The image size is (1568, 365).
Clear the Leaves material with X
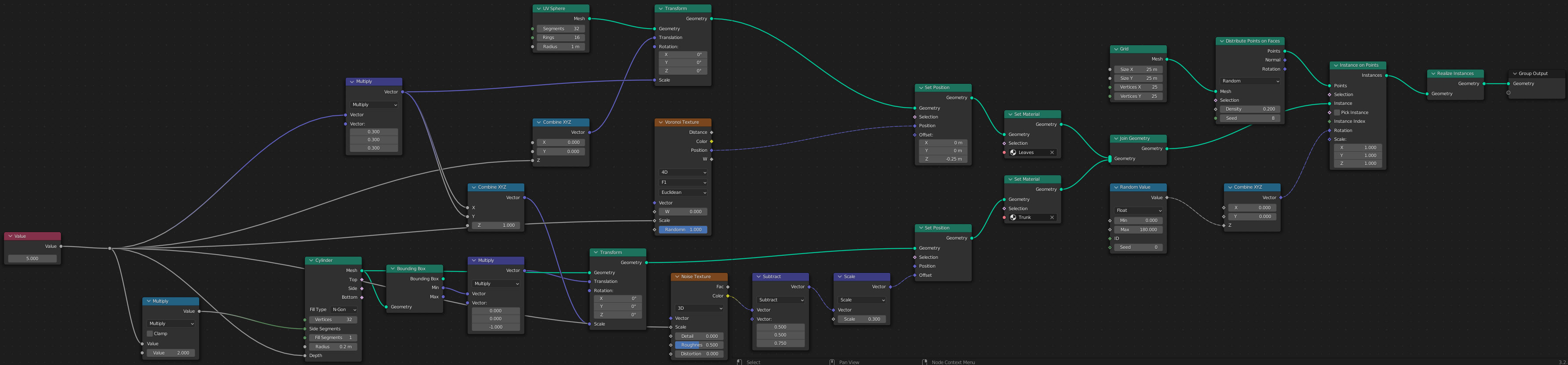pos(1052,153)
